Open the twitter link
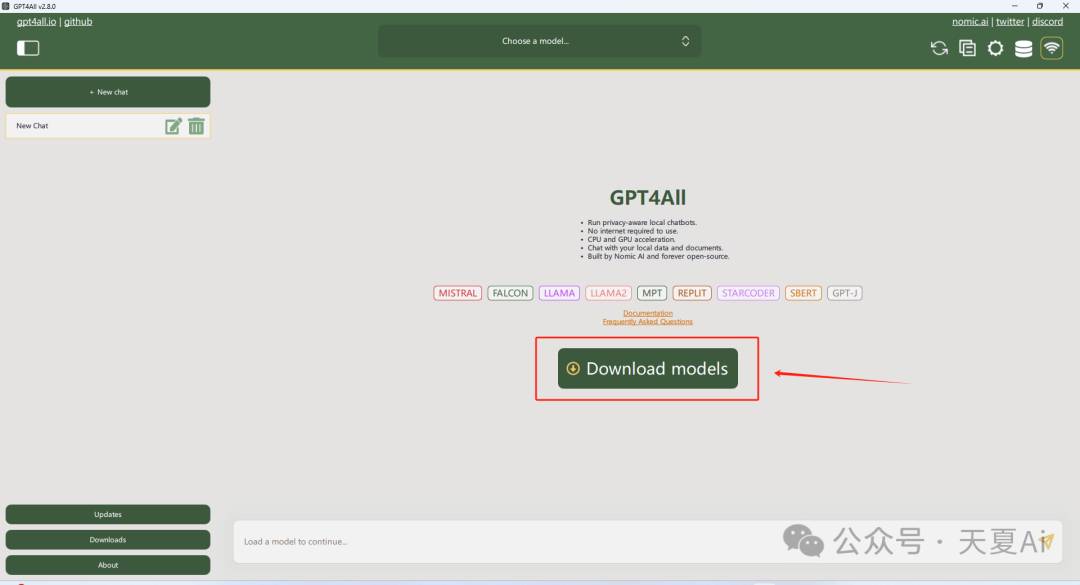 click(1010, 21)
